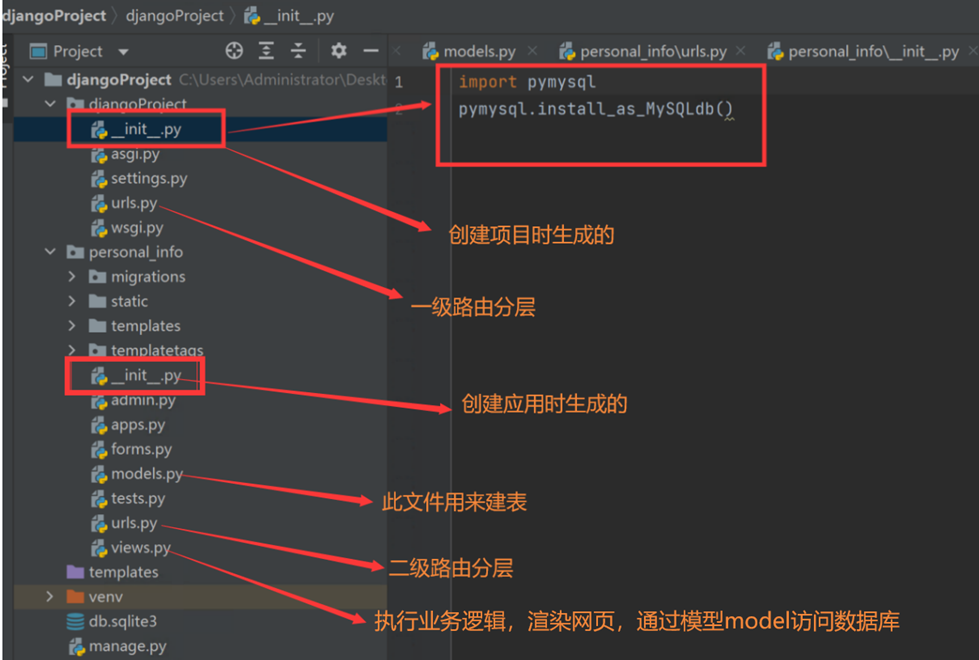The height and width of the screenshot is (660, 979).
Task: Click the locate/select opened file target icon
Action: coord(234,51)
